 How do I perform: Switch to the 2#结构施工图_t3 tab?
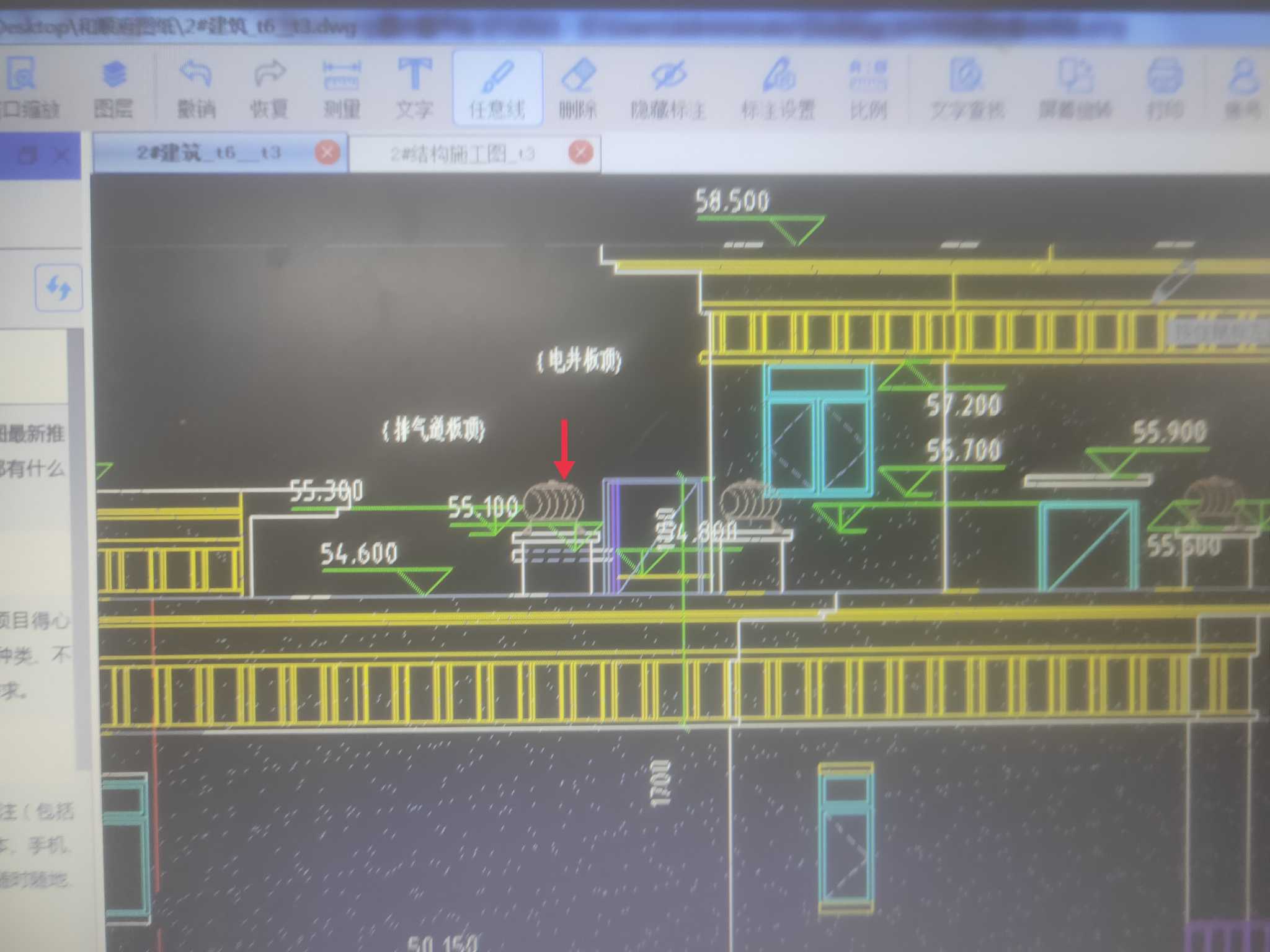pos(462,153)
